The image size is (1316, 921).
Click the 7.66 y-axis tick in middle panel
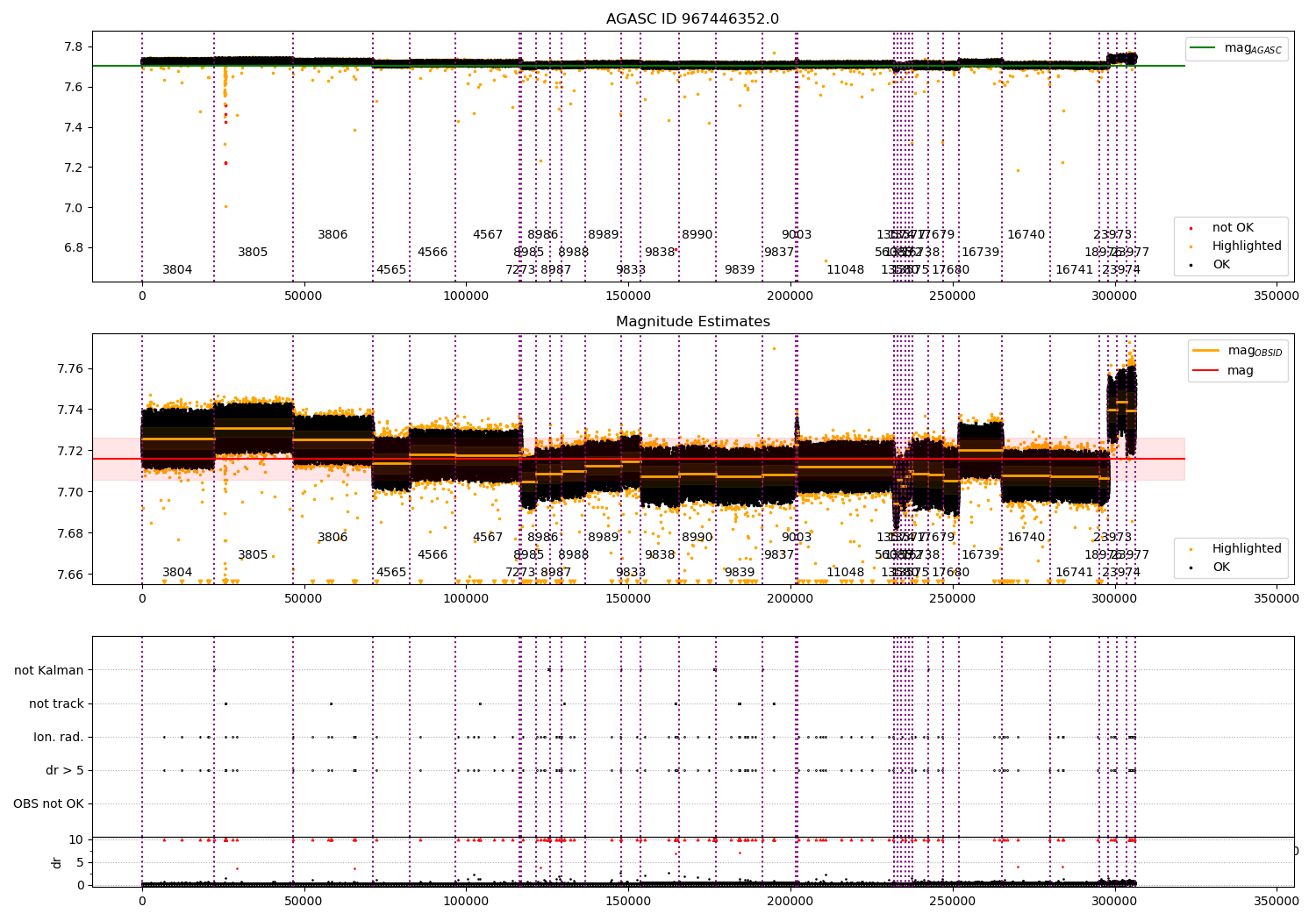pos(70,575)
